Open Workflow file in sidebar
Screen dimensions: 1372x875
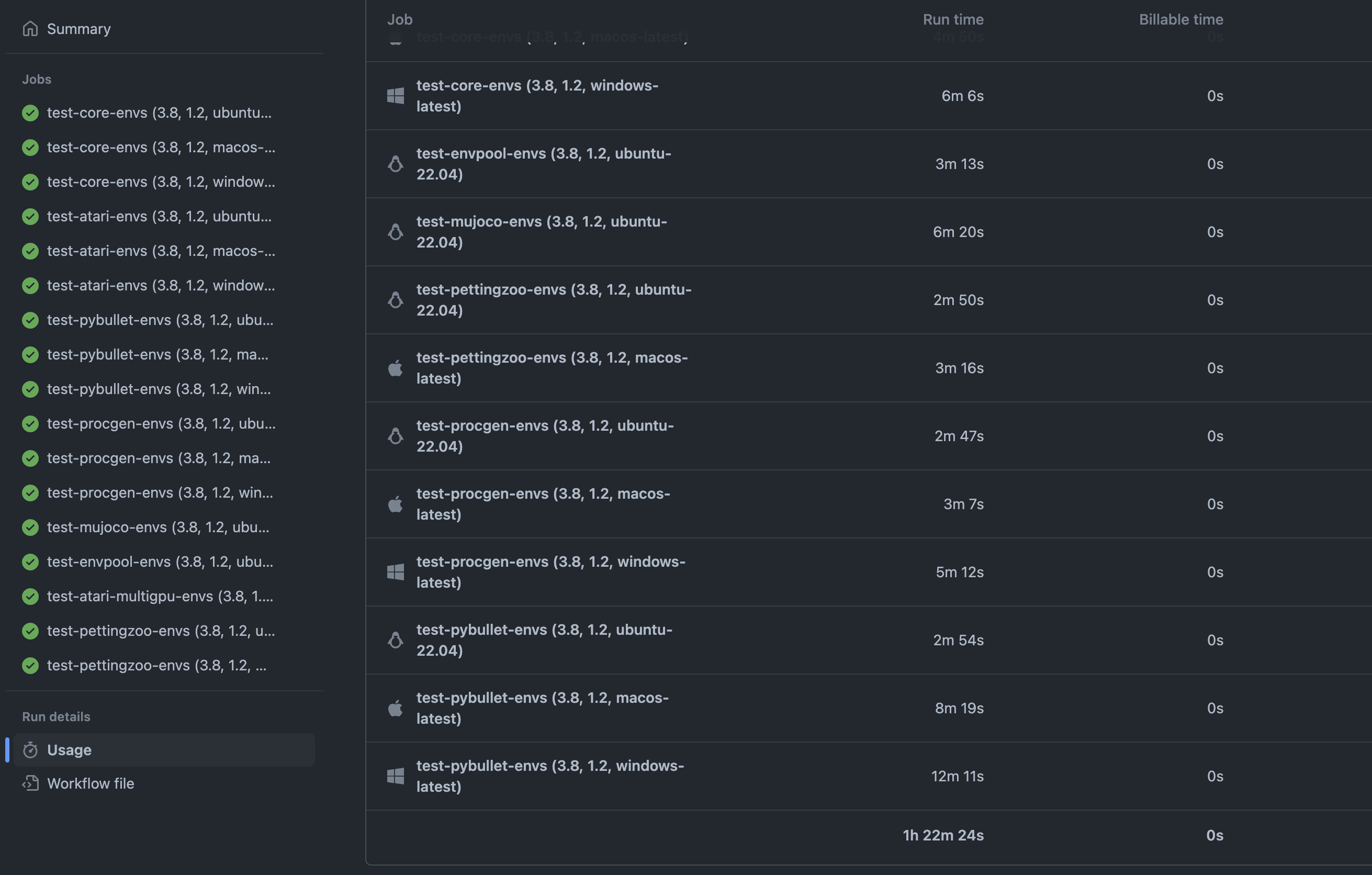[x=91, y=783]
